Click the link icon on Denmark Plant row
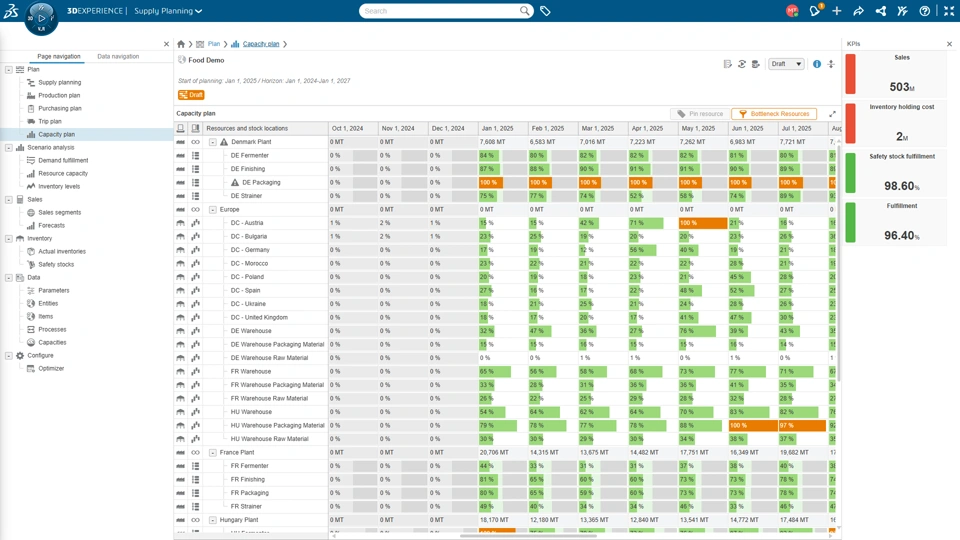 click(x=195, y=142)
